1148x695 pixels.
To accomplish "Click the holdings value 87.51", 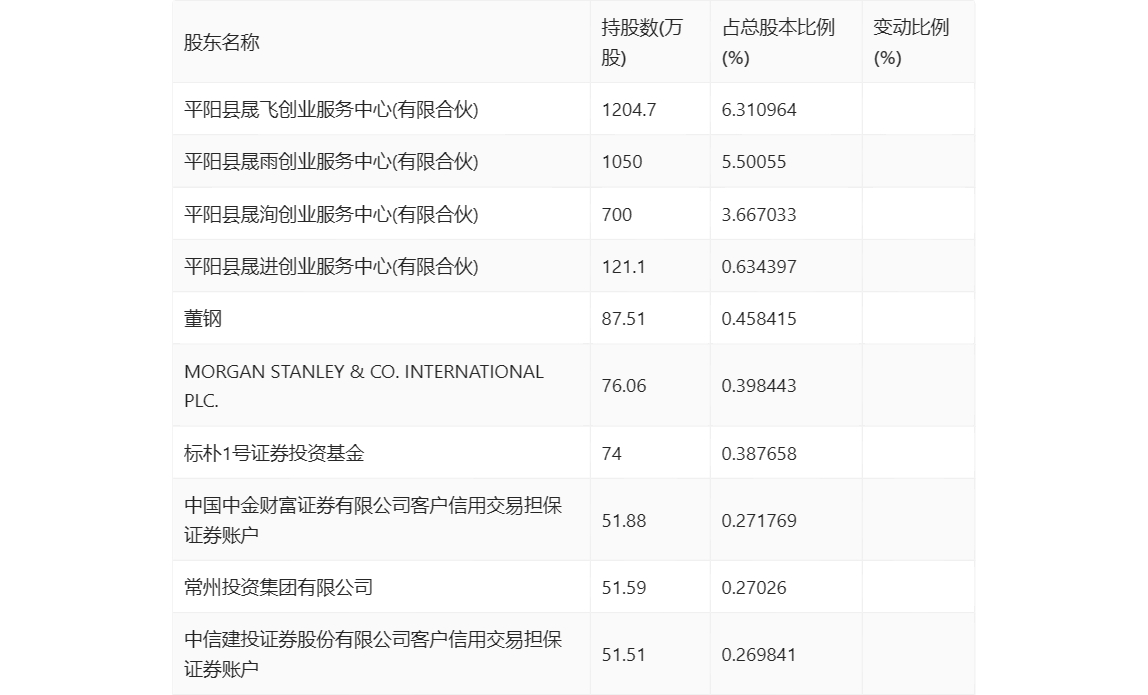I will (623, 319).
